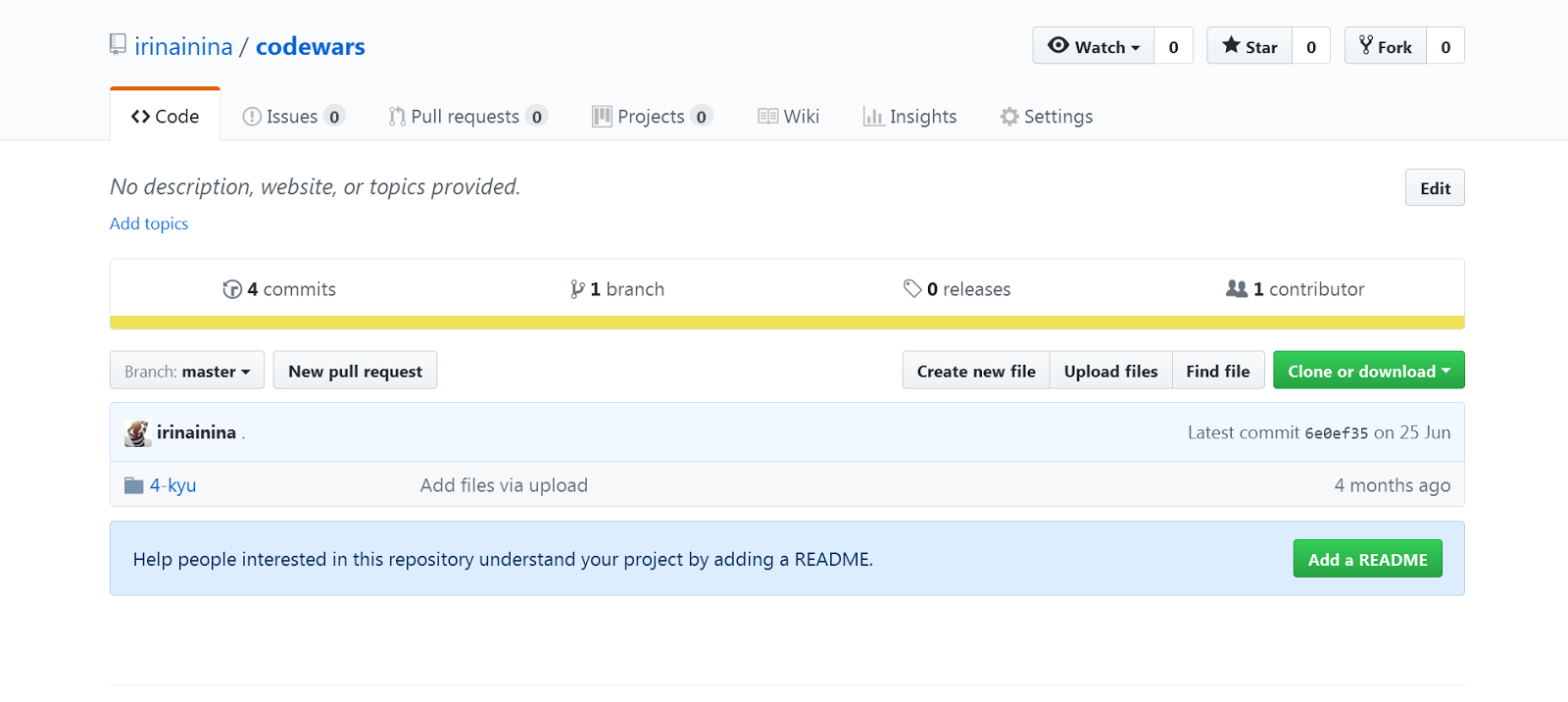Click Find file button

point(1218,371)
